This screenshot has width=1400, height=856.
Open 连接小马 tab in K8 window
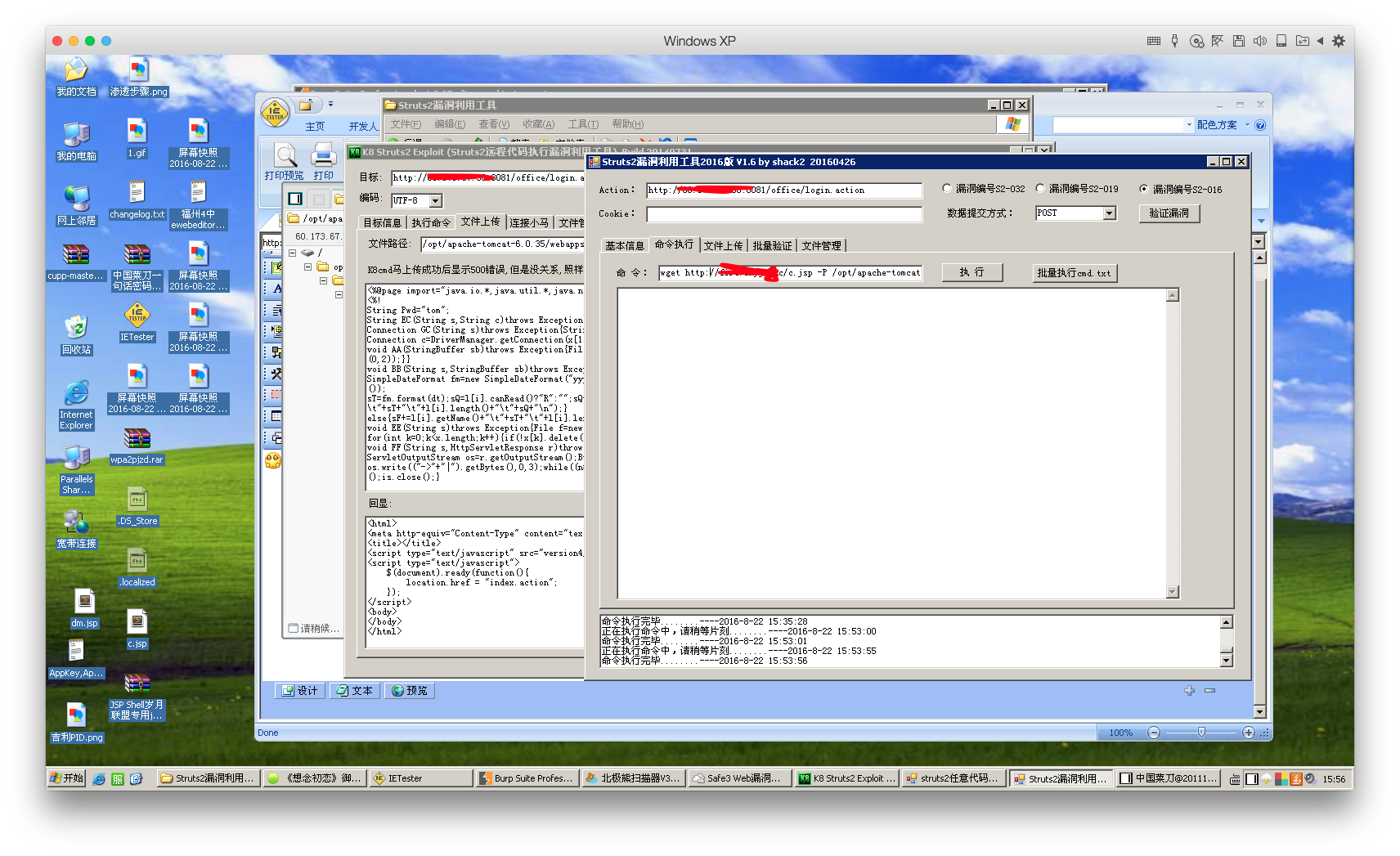[x=529, y=222]
